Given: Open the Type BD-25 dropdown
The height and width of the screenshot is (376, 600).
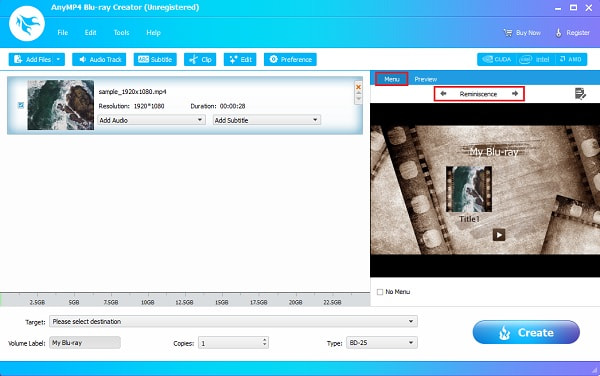Looking at the screenshot, I should [x=382, y=343].
